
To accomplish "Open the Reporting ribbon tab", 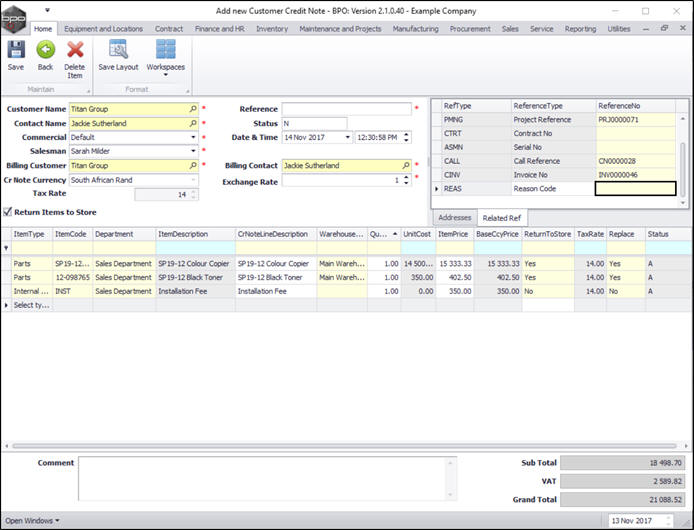I will pyautogui.click(x=580, y=29).
